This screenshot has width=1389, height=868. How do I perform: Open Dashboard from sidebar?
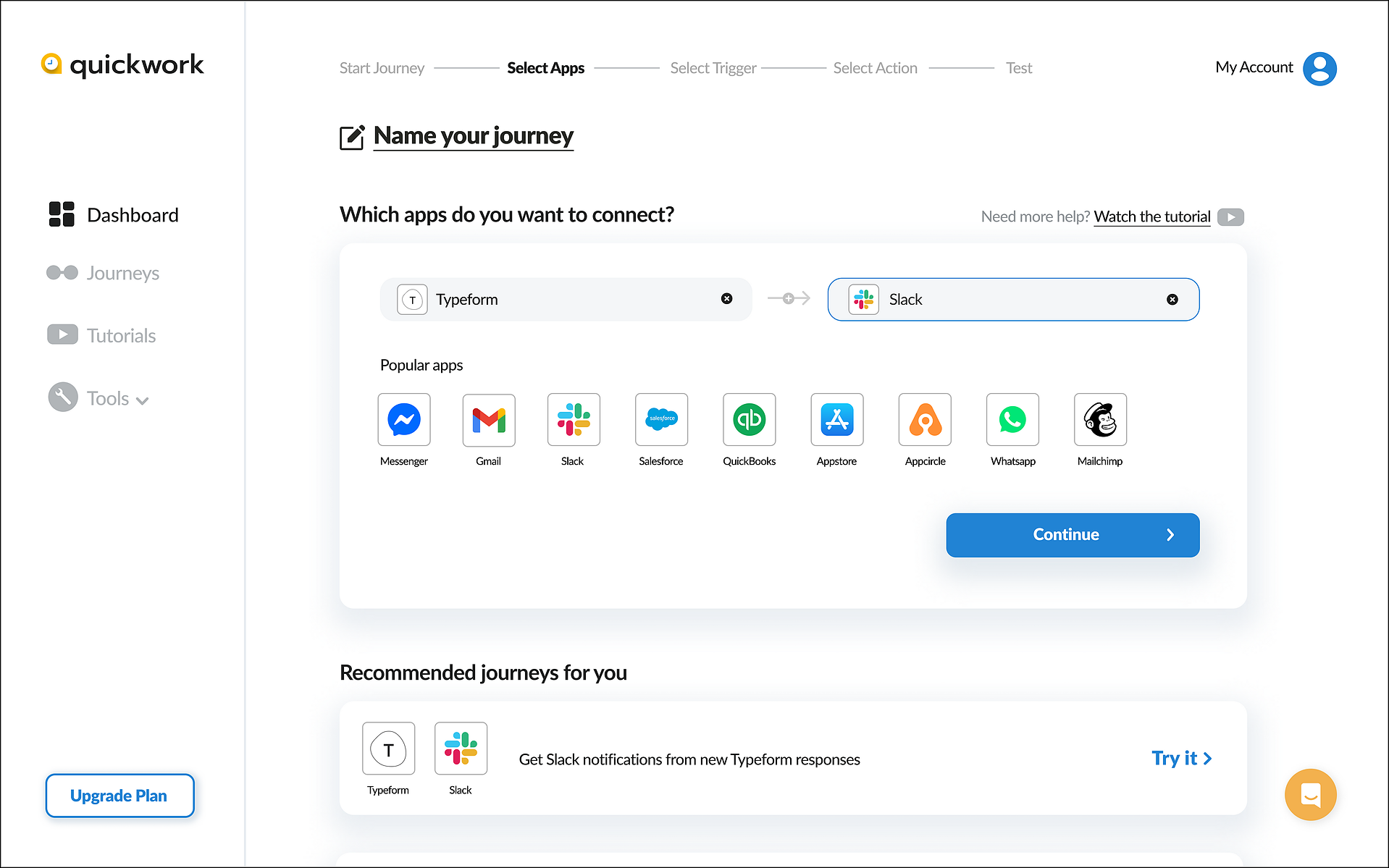[114, 215]
